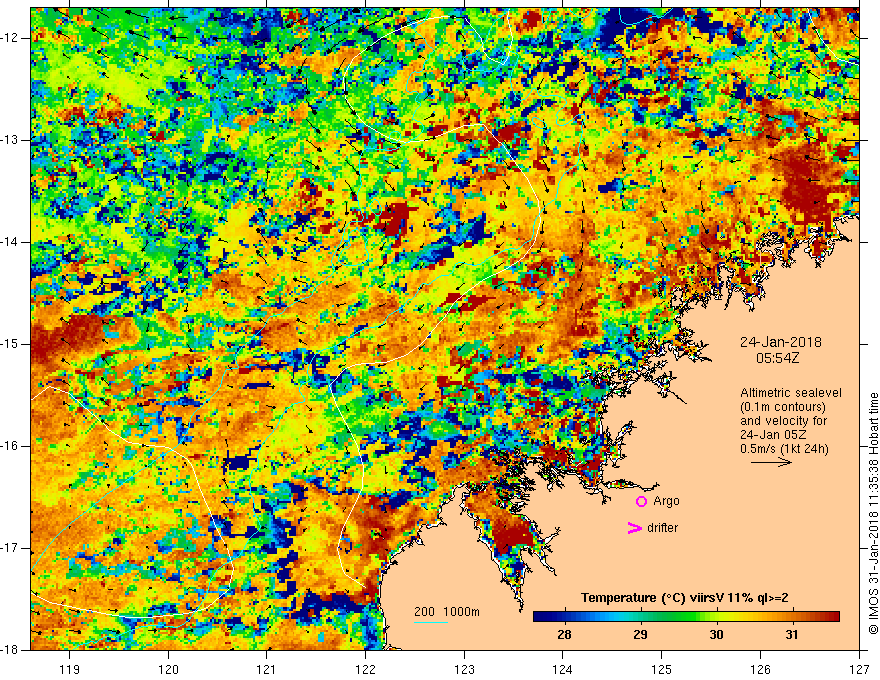This screenshot has width=880, height=680.
Task: Click the "200" isobath depth label
Action: [424, 612]
